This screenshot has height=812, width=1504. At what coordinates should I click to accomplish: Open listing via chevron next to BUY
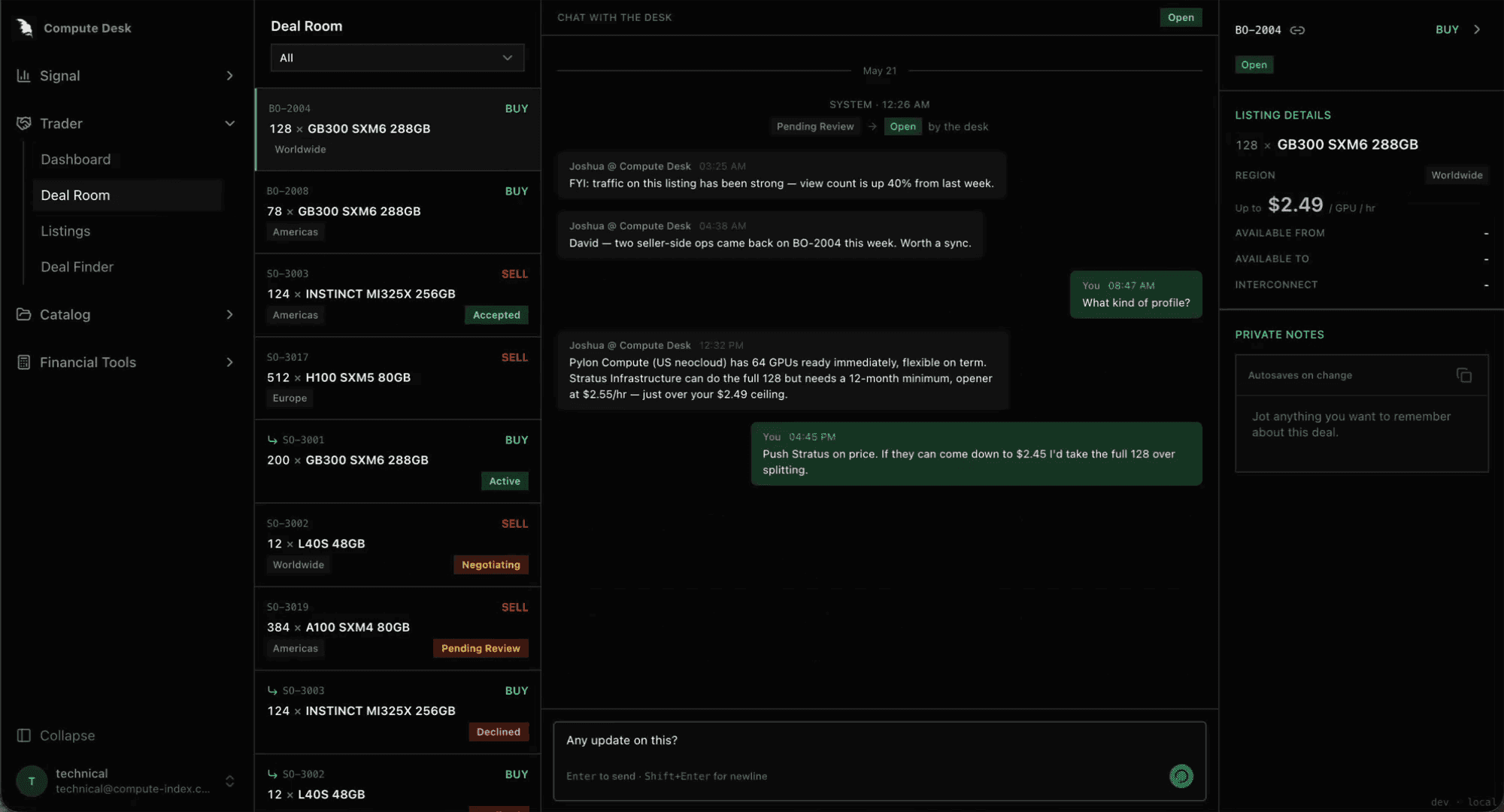[1476, 29]
